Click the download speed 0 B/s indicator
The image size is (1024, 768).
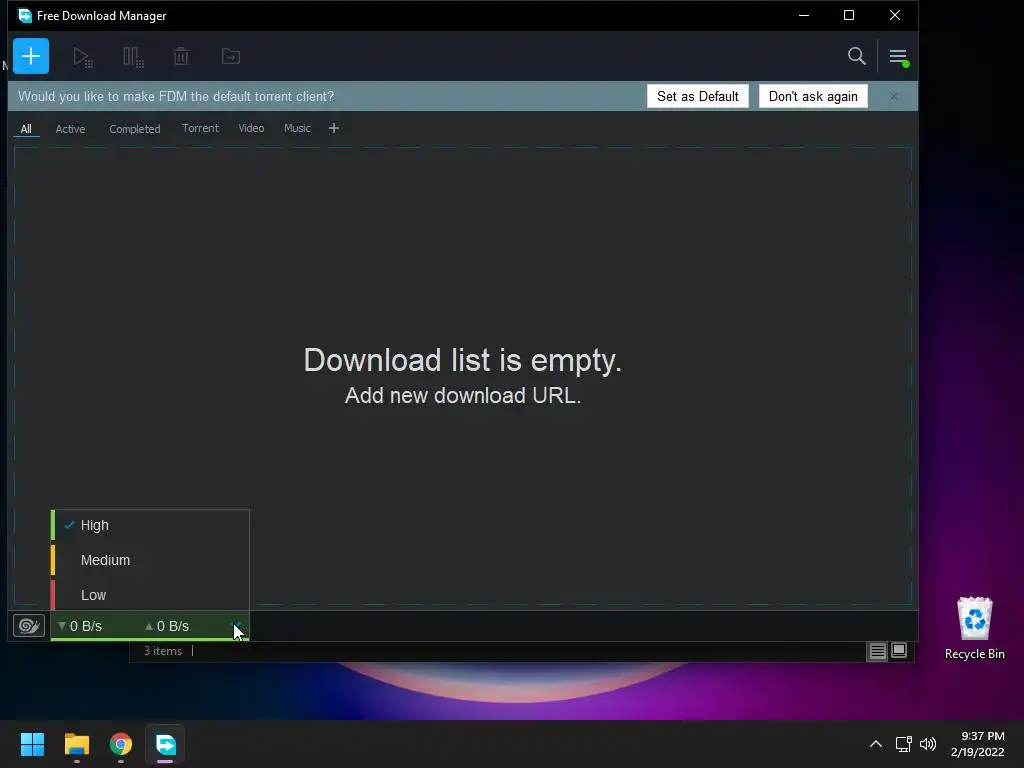point(80,626)
